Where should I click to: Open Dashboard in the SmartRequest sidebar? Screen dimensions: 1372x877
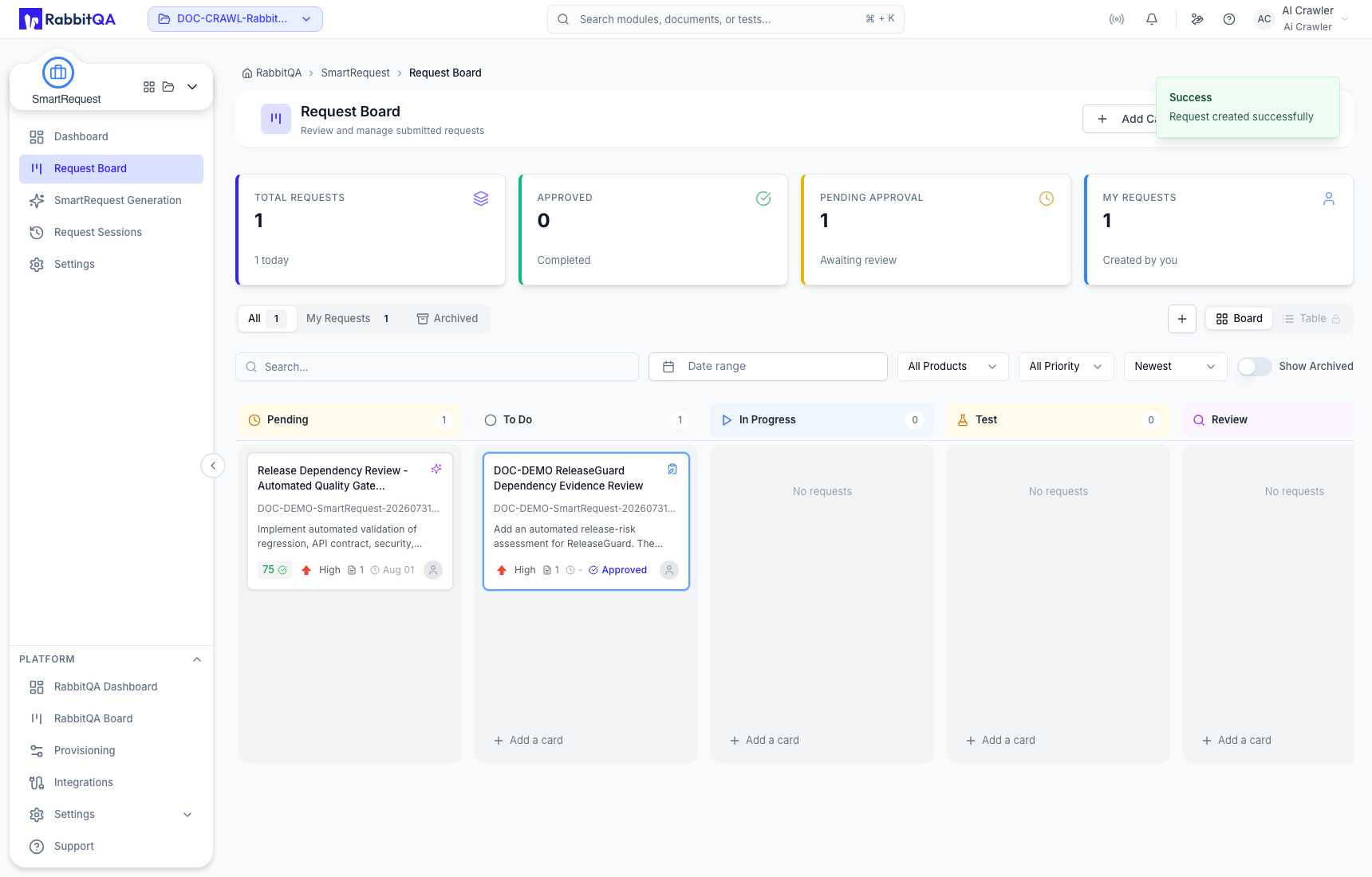pyautogui.click(x=111, y=137)
